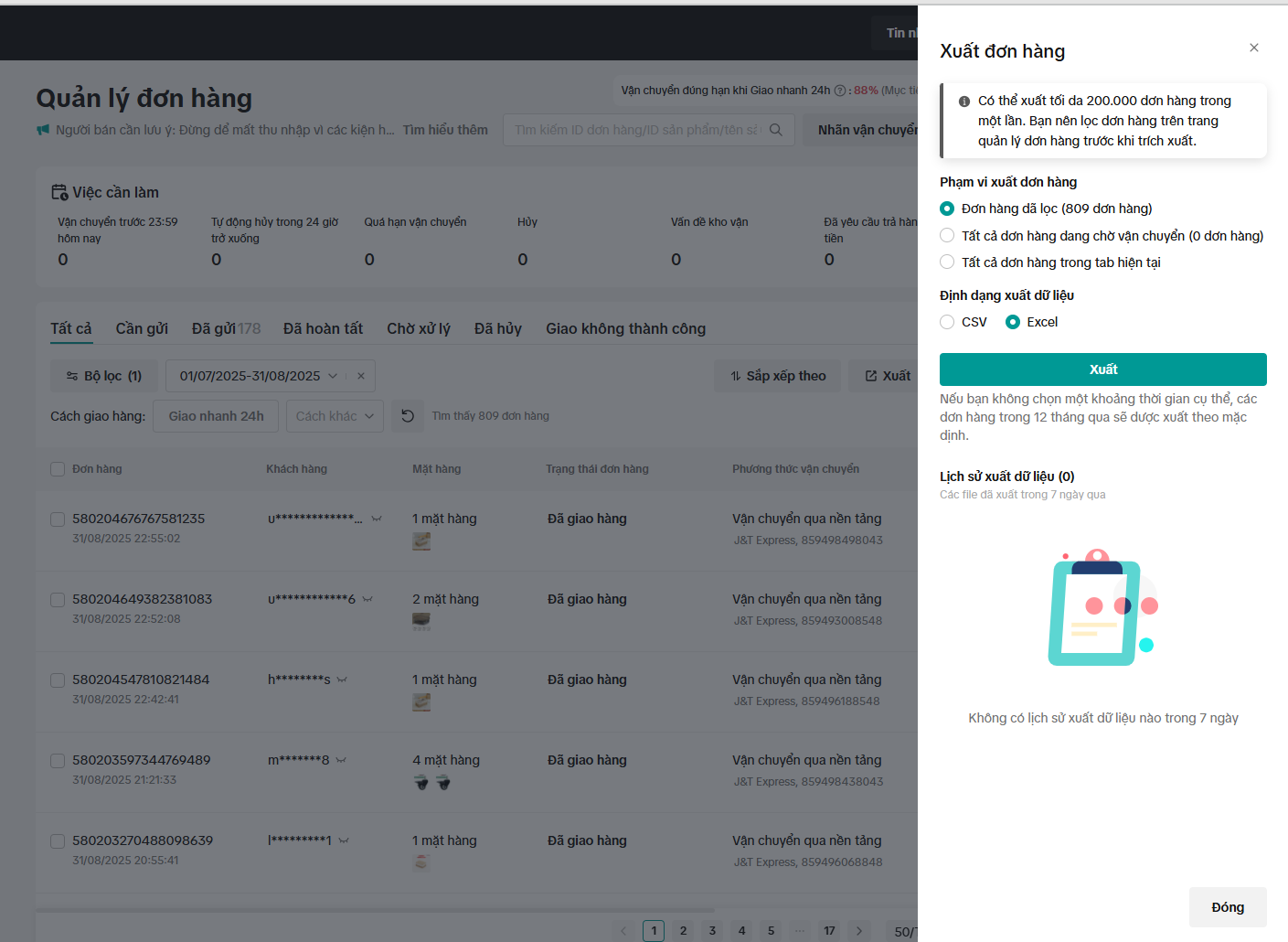The width and height of the screenshot is (1288, 942).
Task: Tick checkbox for order 580204649382381083
Action: click(x=58, y=600)
